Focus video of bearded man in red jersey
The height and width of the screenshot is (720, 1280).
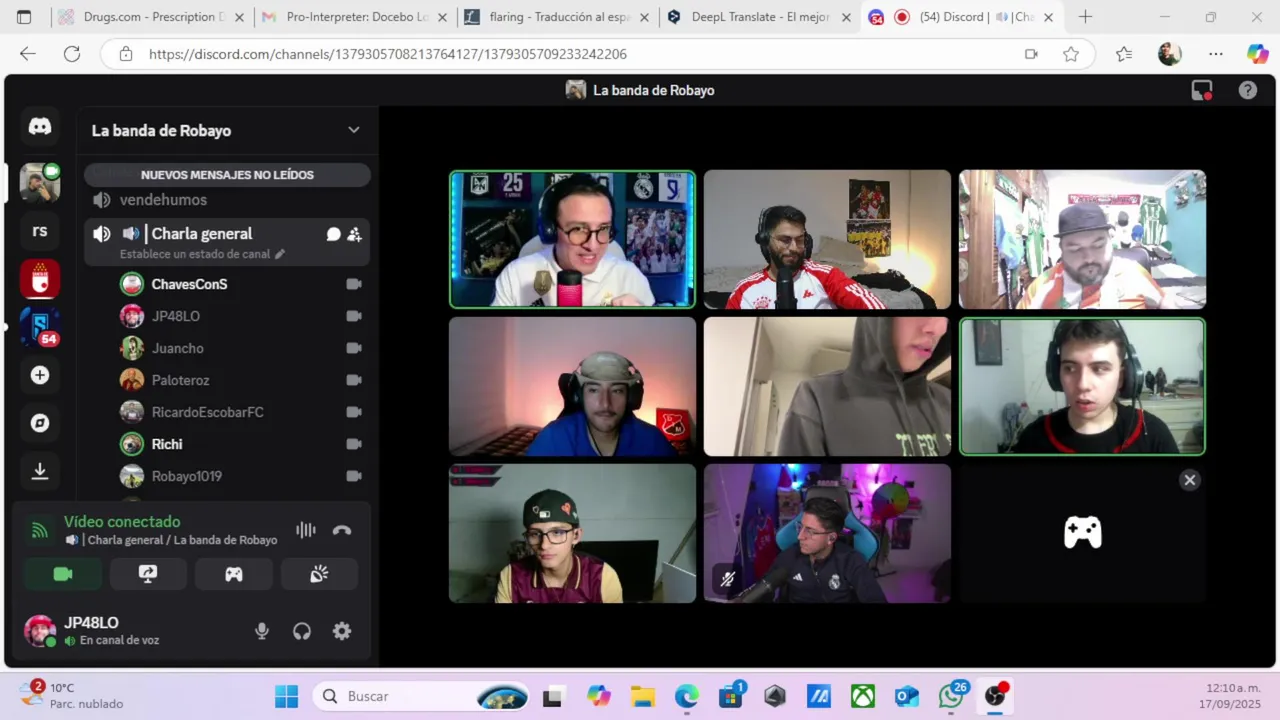pyautogui.click(x=827, y=239)
